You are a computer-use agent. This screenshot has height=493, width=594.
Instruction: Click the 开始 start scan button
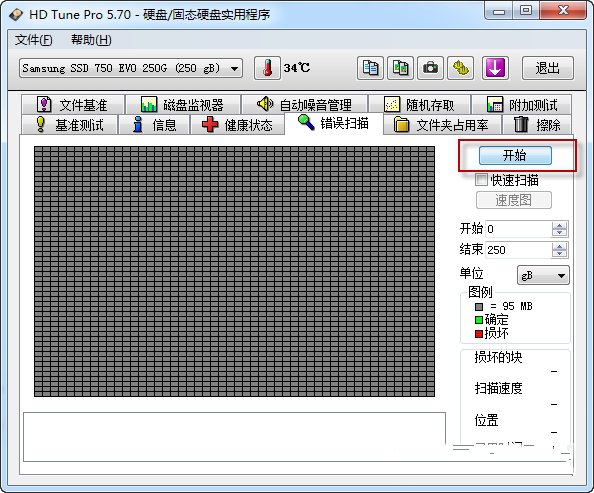[x=515, y=155]
